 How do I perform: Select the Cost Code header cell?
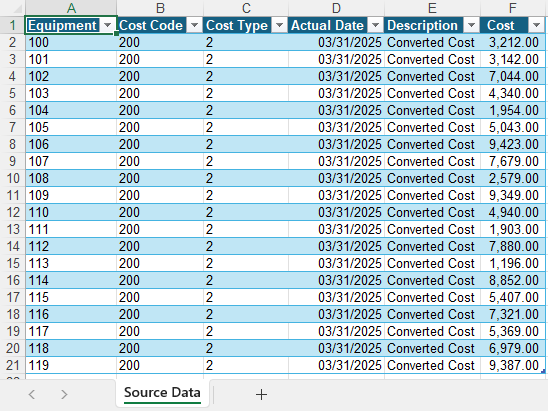[152, 25]
